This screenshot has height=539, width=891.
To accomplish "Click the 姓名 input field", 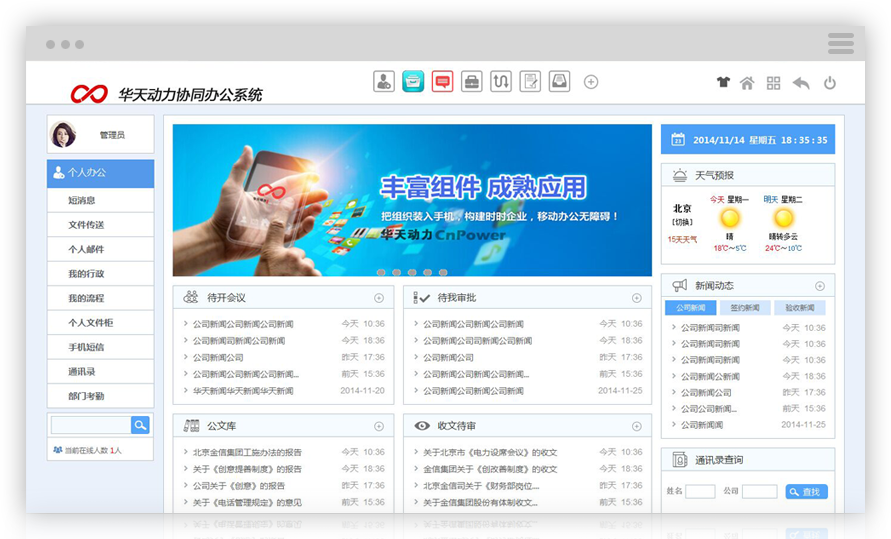I will pyautogui.click(x=700, y=491).
